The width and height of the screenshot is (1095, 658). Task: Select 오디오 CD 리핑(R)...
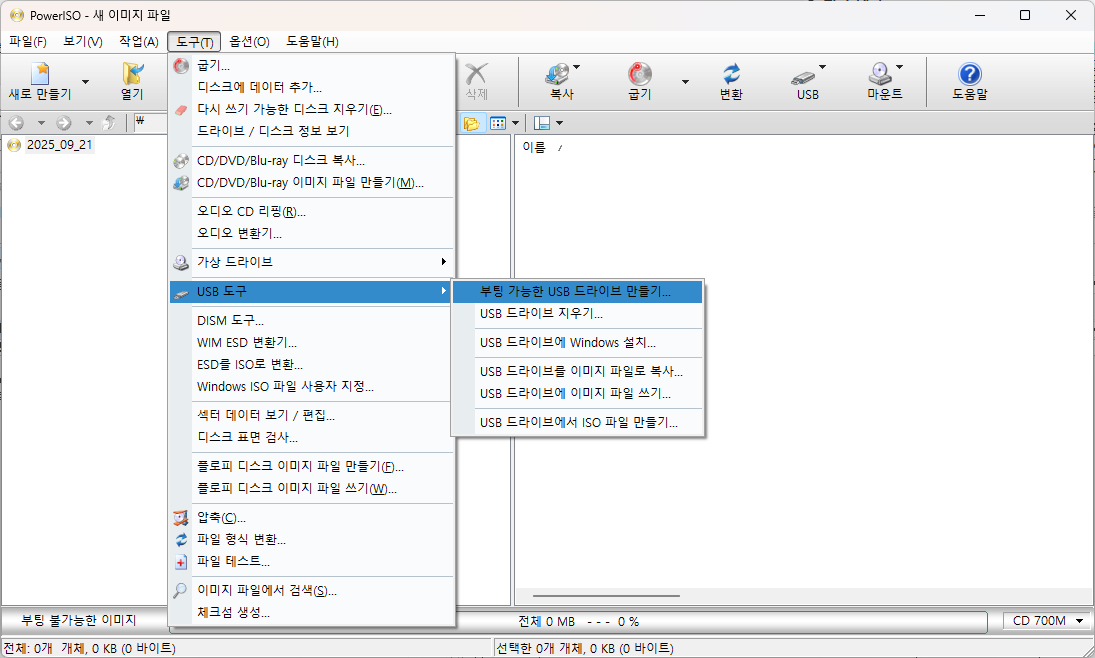point(311,212)
